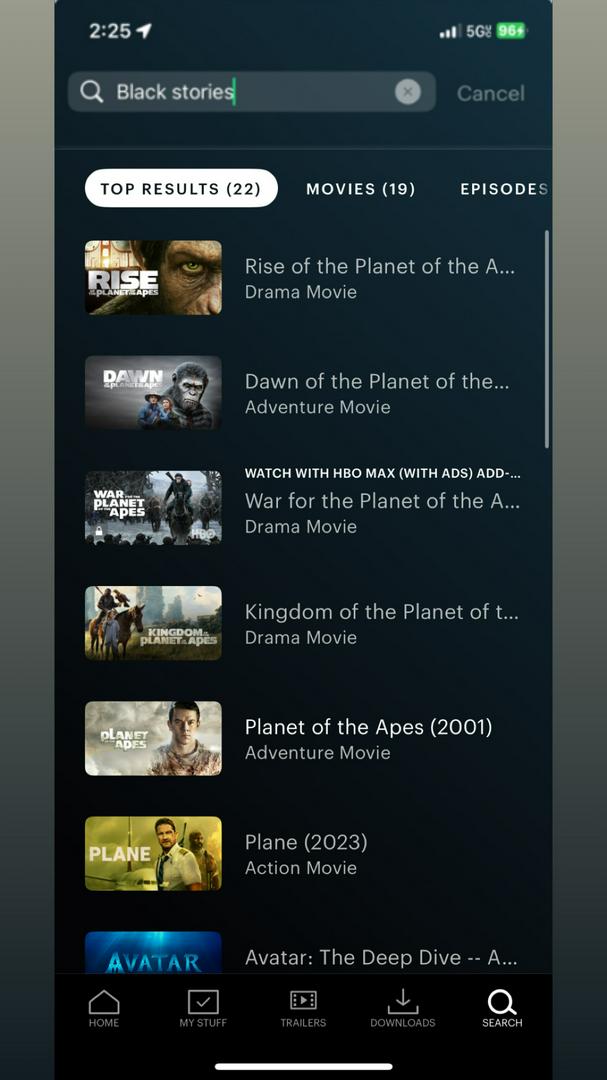Open the Trailers icon
Image resolution: width=607 pixels, height=1080 pixels.
coord(302,1001)
